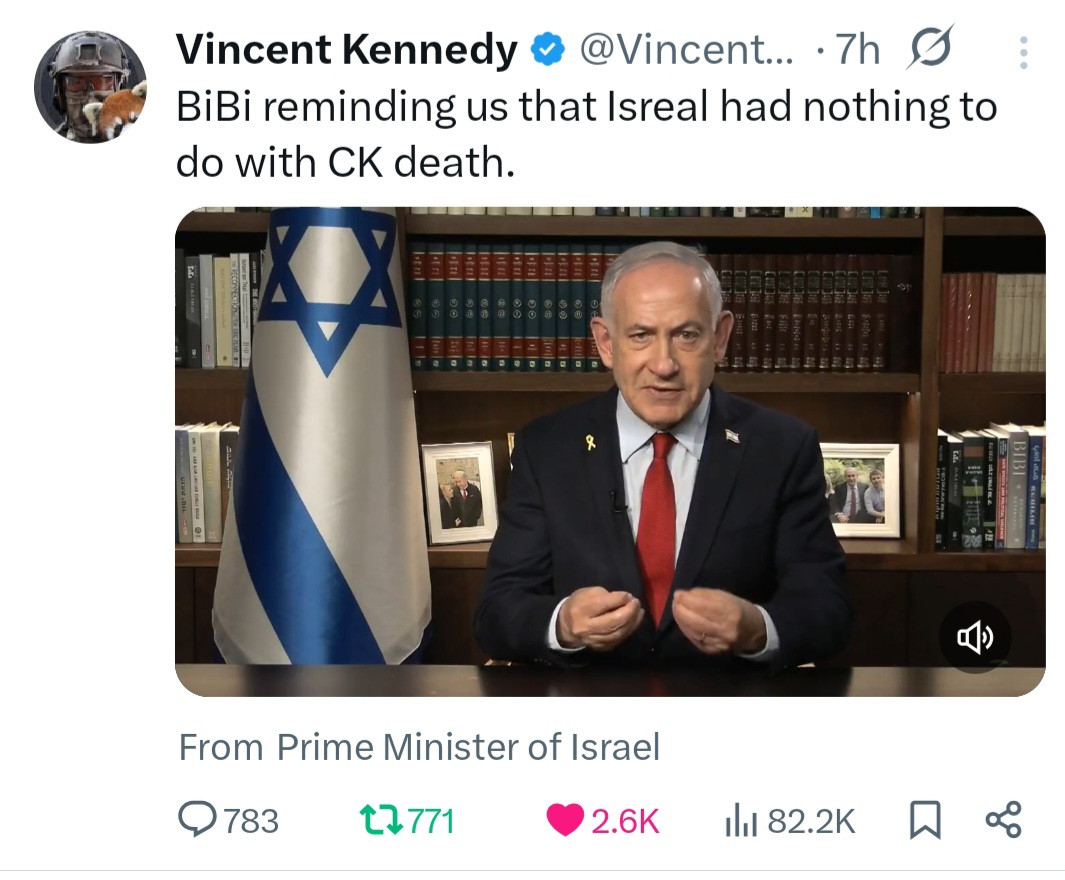Click the tweet text about BiBi
1065x880 pixels.
tap(586, 134)
